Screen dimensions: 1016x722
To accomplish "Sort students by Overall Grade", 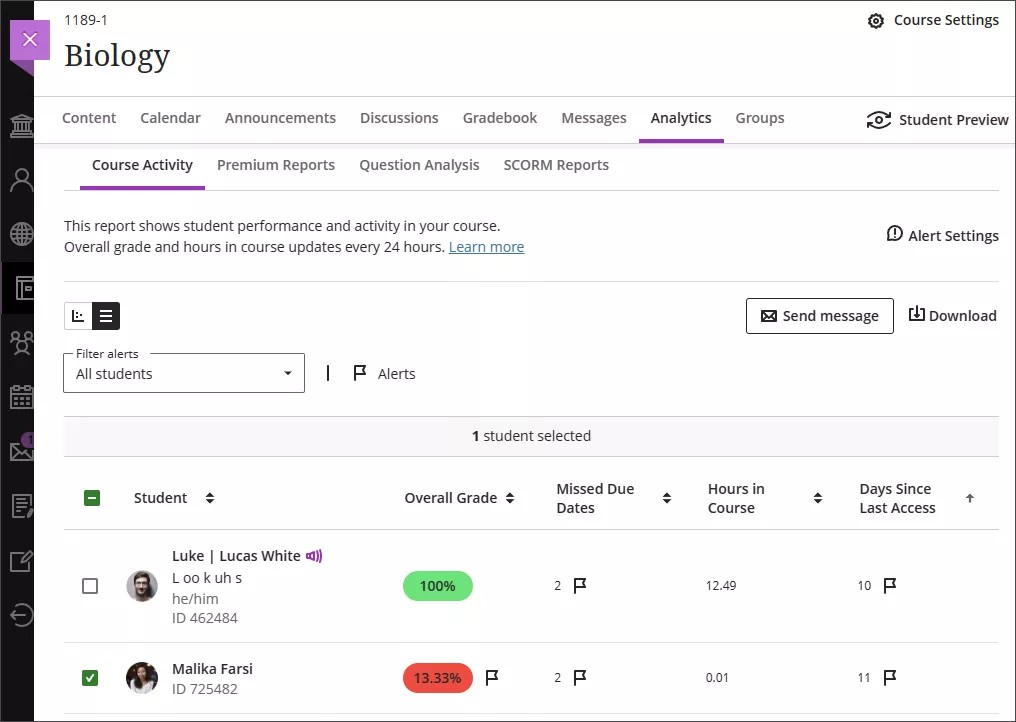I will coord(510,497).
